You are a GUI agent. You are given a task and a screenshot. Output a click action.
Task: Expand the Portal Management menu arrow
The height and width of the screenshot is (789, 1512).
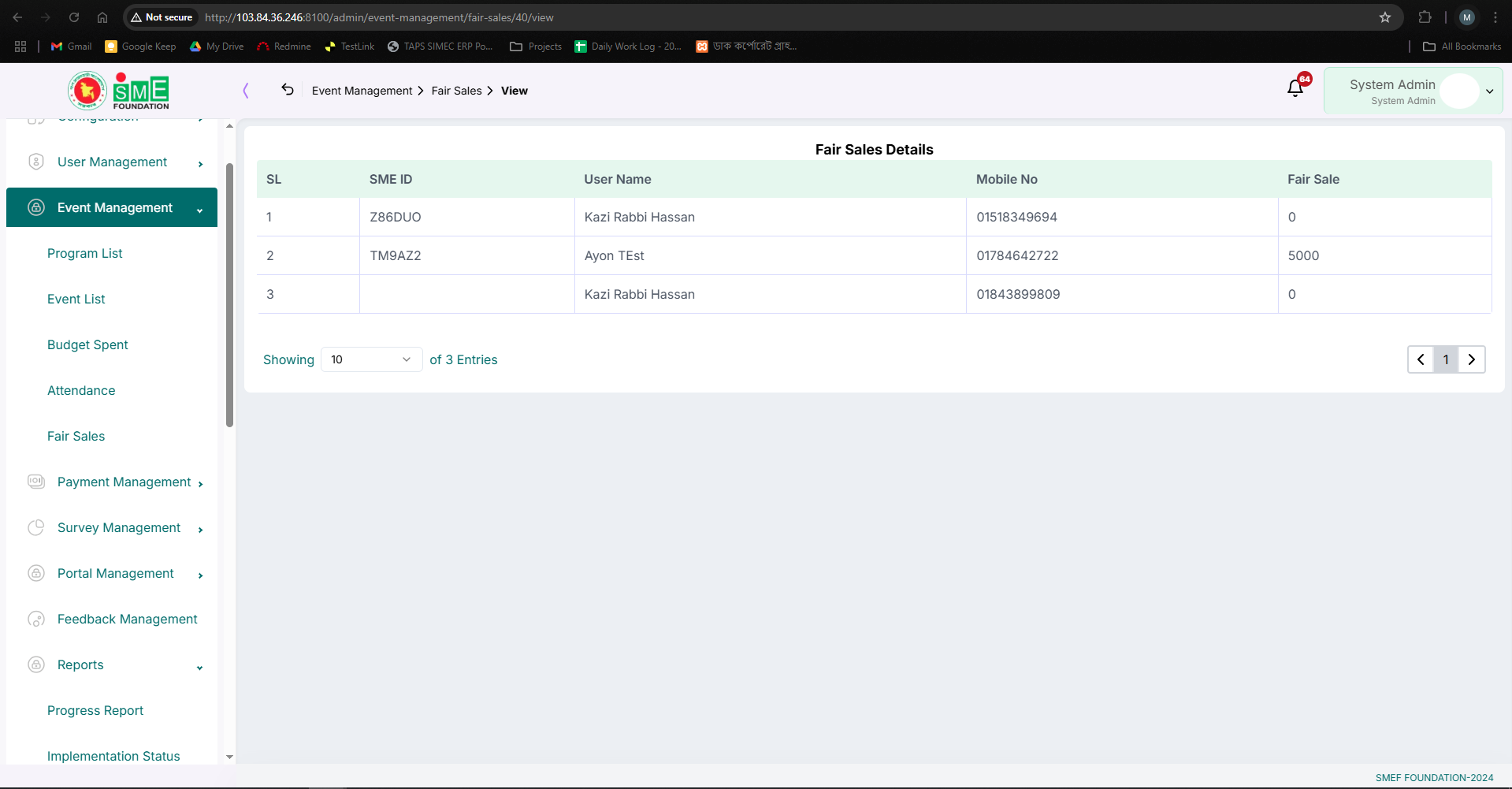201,575
